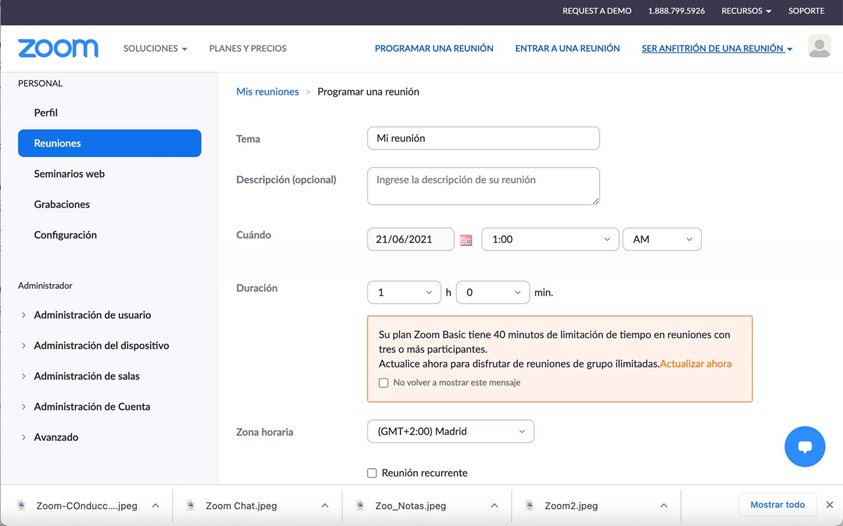The image size is (843, 526).
Task: Check 'No volver a mostrar este mensaje'
Action: 383,383
